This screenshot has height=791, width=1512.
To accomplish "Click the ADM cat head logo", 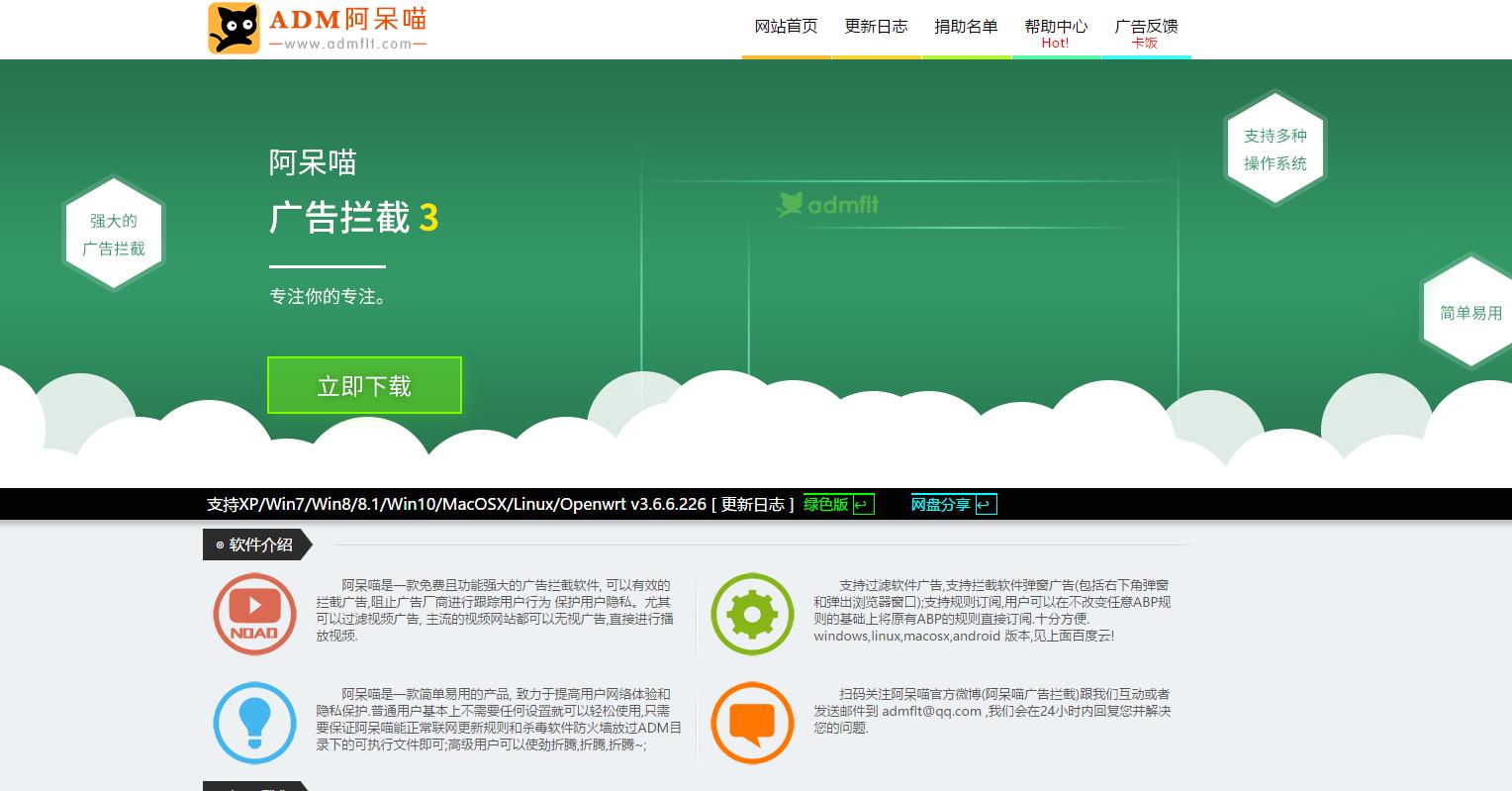I will (233, 28).
